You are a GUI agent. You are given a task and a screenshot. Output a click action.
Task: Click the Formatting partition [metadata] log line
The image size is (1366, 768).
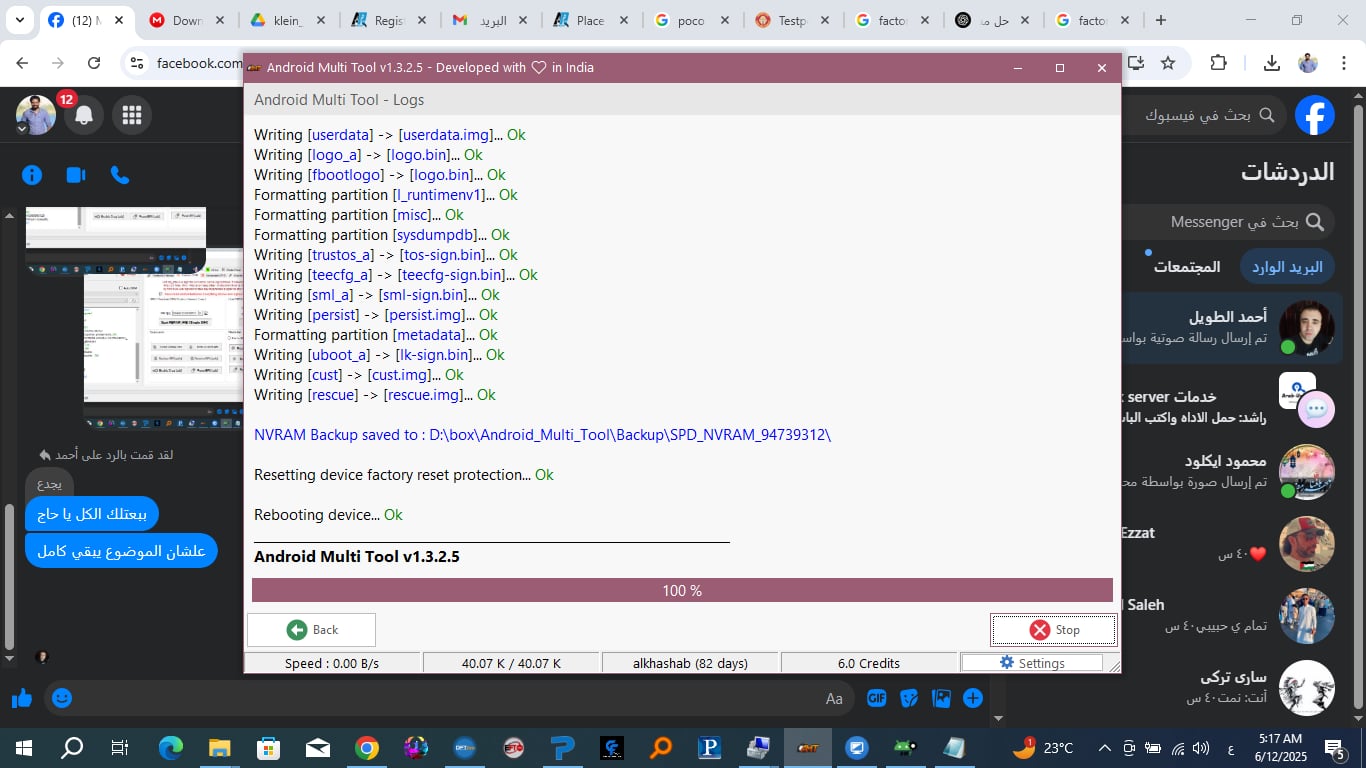[375, 335]
